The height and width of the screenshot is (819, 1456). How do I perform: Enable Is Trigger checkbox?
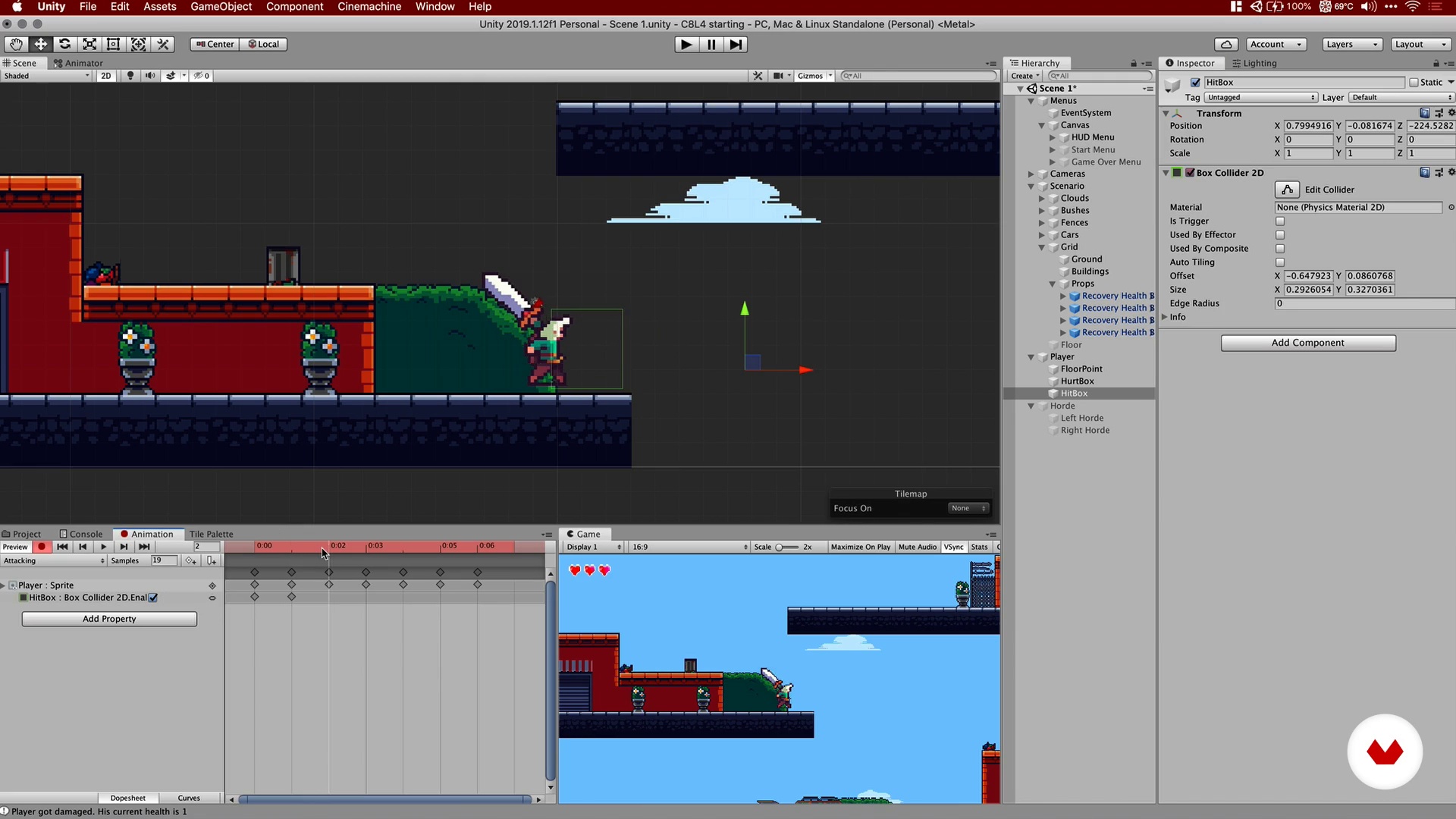pos(1280,221)
